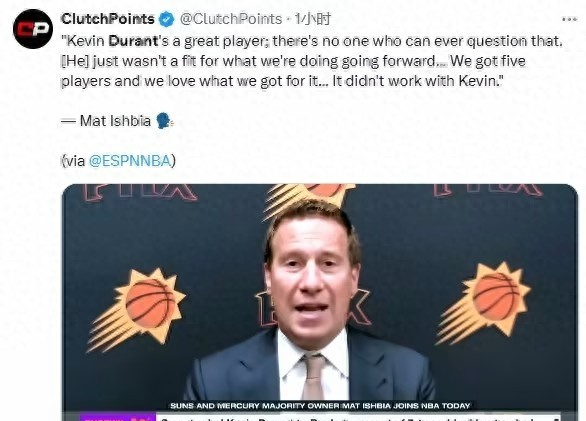Click the blue verified badge
The width and height of the screenshot is (586, 421).
point(167,19)
